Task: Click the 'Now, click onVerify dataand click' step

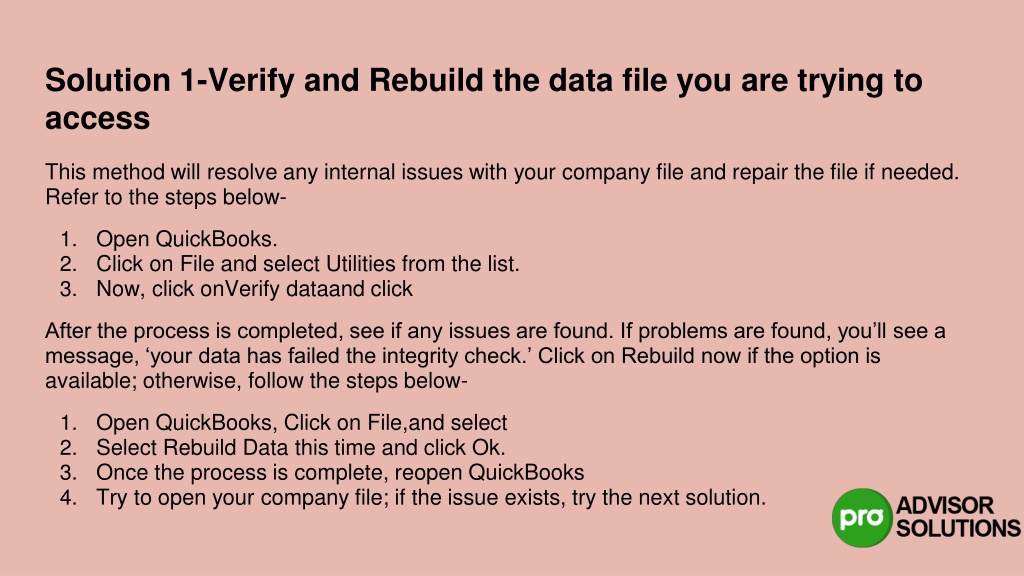Action: click(254, 289)
